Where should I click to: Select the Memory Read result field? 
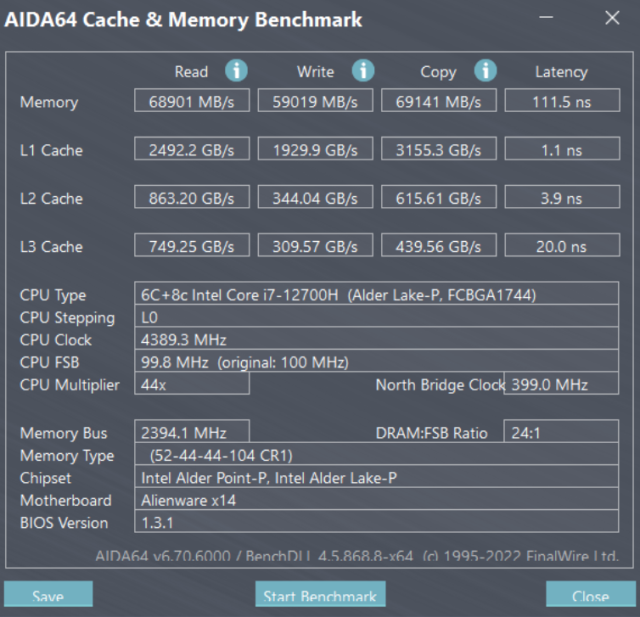click(x=194, y=101)
